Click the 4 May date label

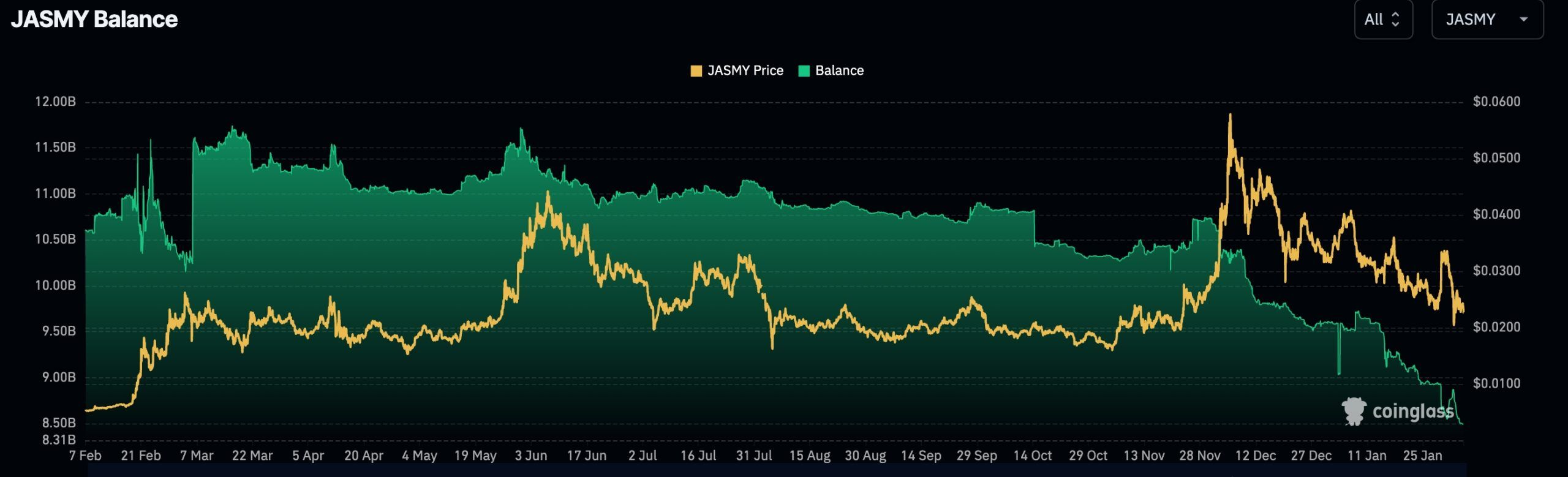click(x=420, y=456)
